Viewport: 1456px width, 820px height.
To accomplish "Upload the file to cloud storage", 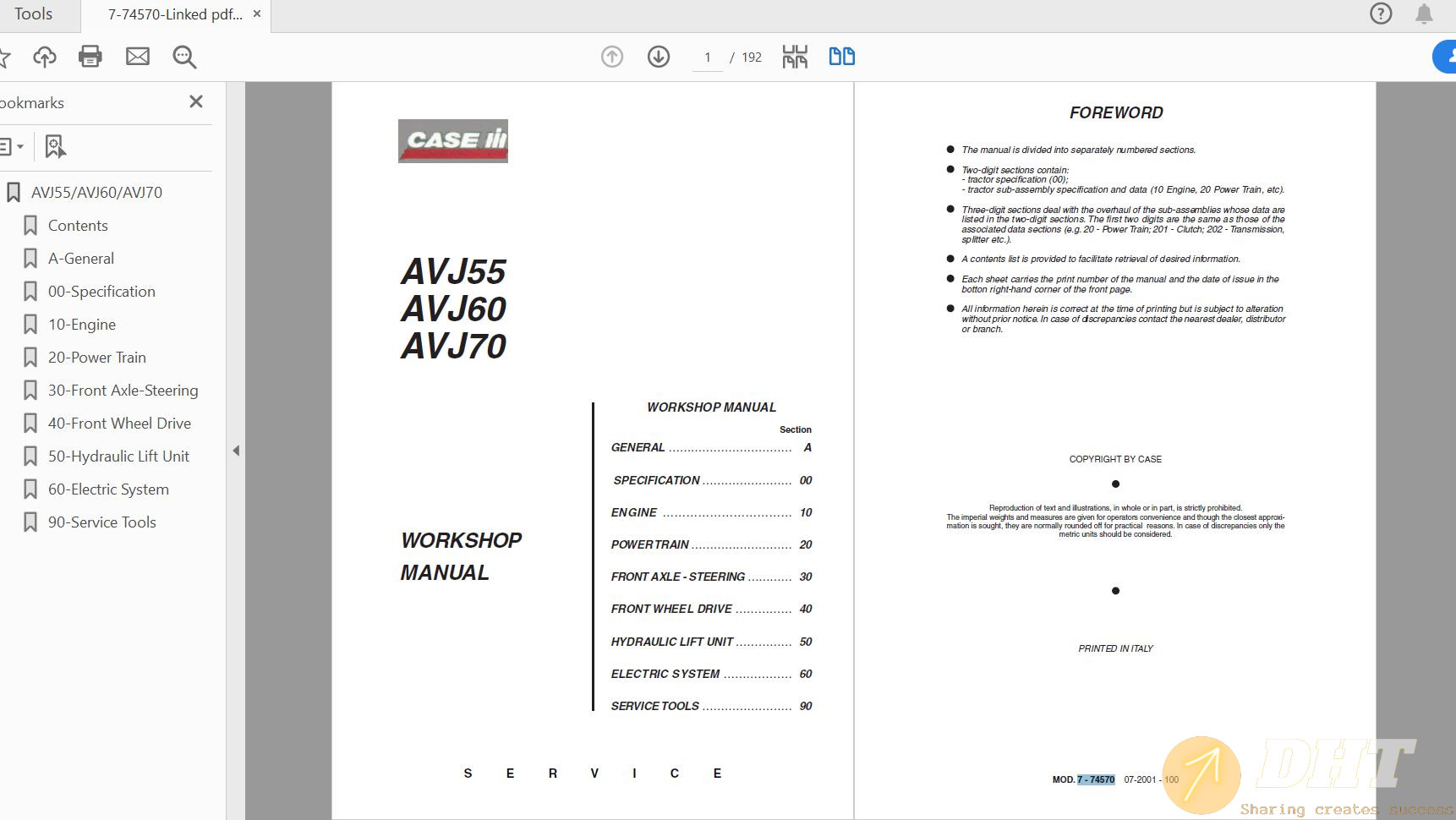I will click(x=45, y=57).
